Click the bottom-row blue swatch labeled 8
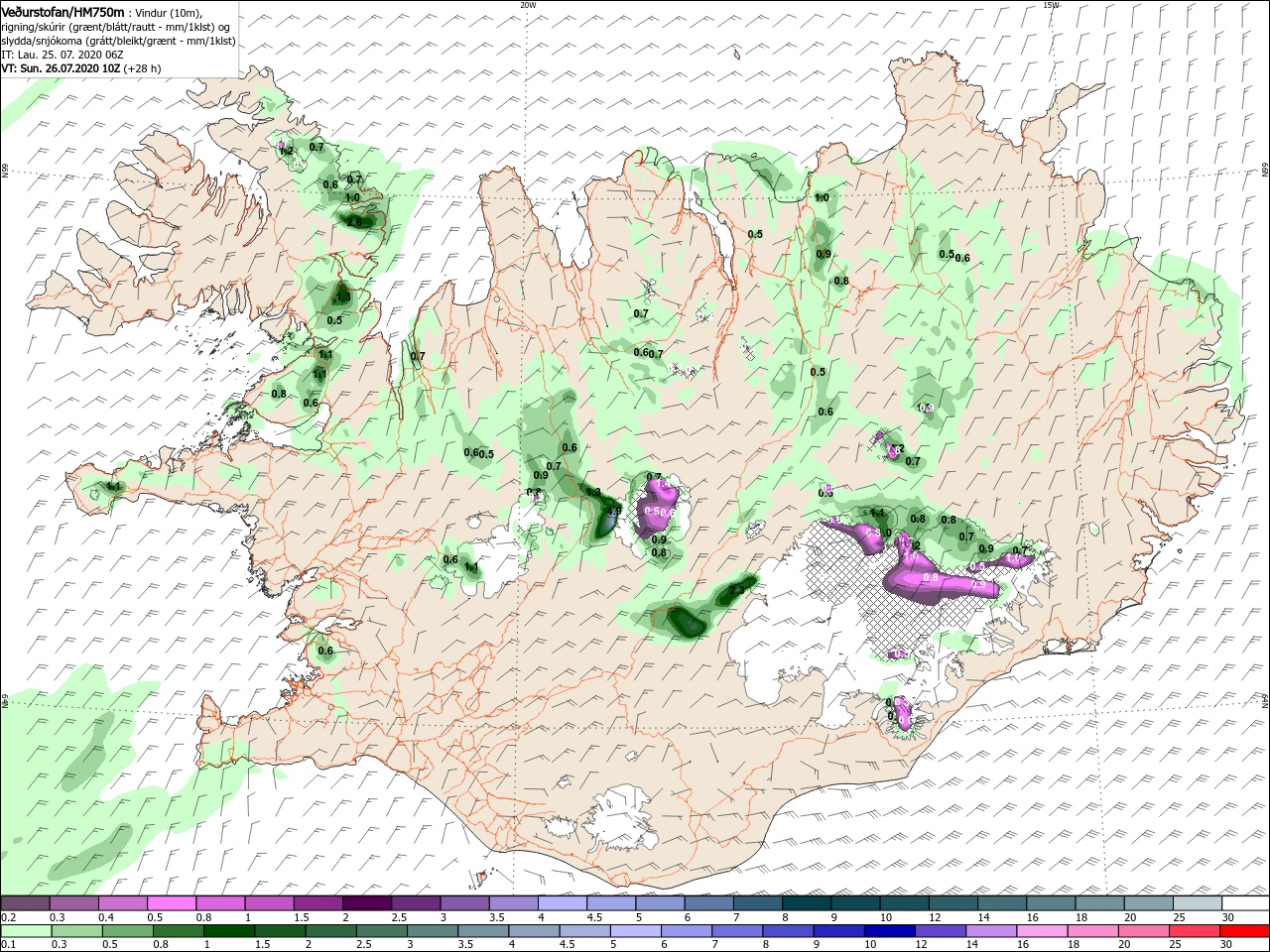Screen dimensions: 1270x952 pyautogui.click(x=787, y=931)
